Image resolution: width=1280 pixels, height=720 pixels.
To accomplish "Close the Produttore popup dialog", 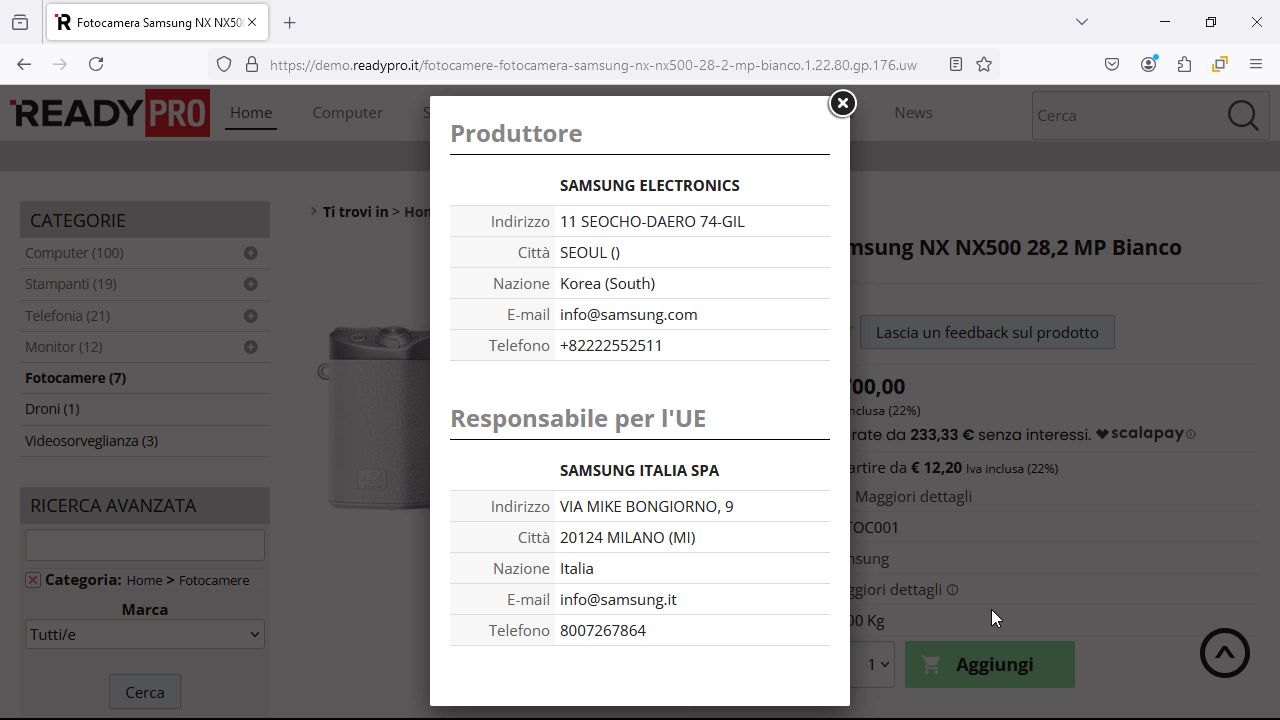I will coord(843,103).
